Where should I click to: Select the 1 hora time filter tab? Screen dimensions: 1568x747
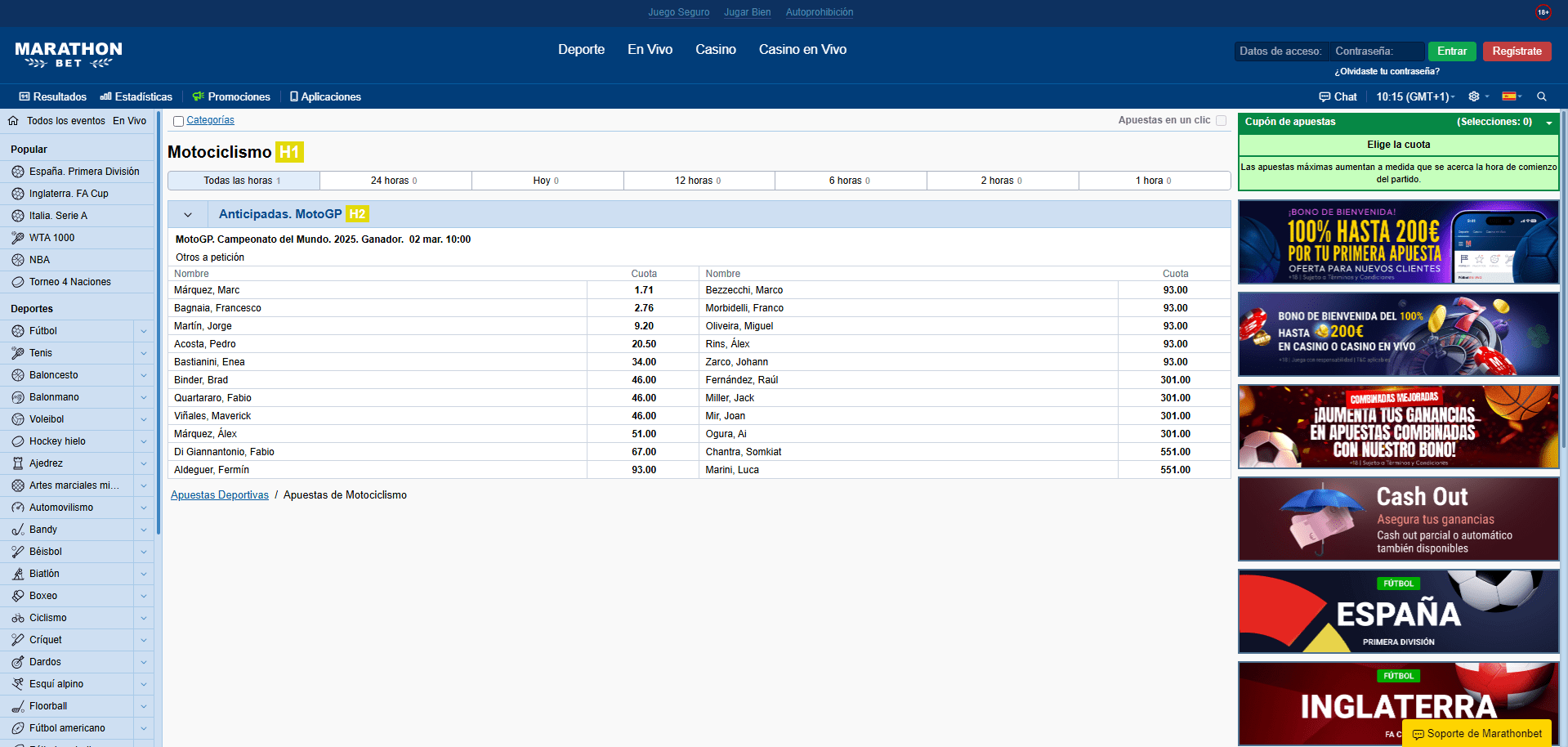tap(1155, 181)
